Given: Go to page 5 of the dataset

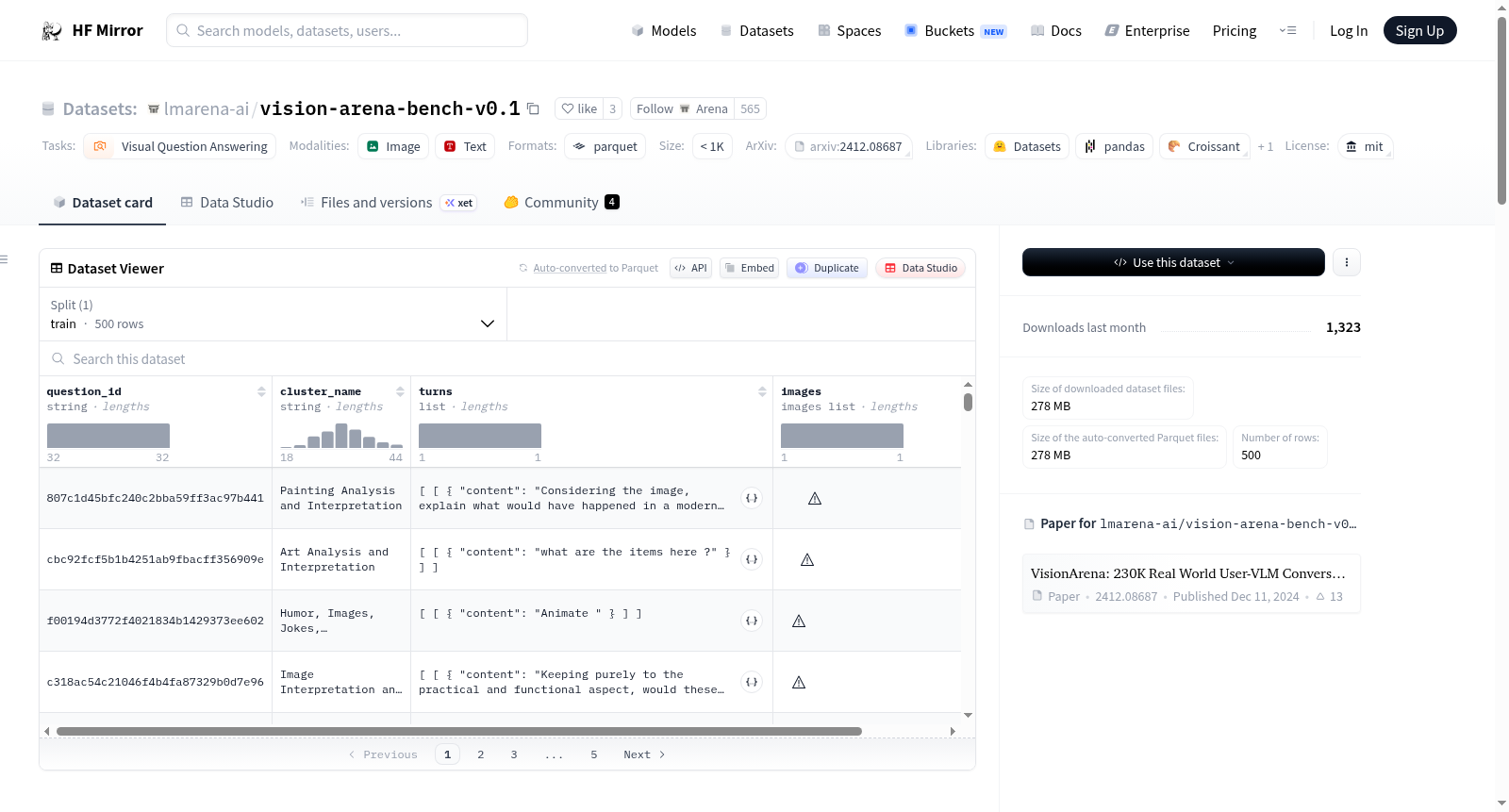Looking at the screenshot, I should pyautogui.click(x=594, y=754).
